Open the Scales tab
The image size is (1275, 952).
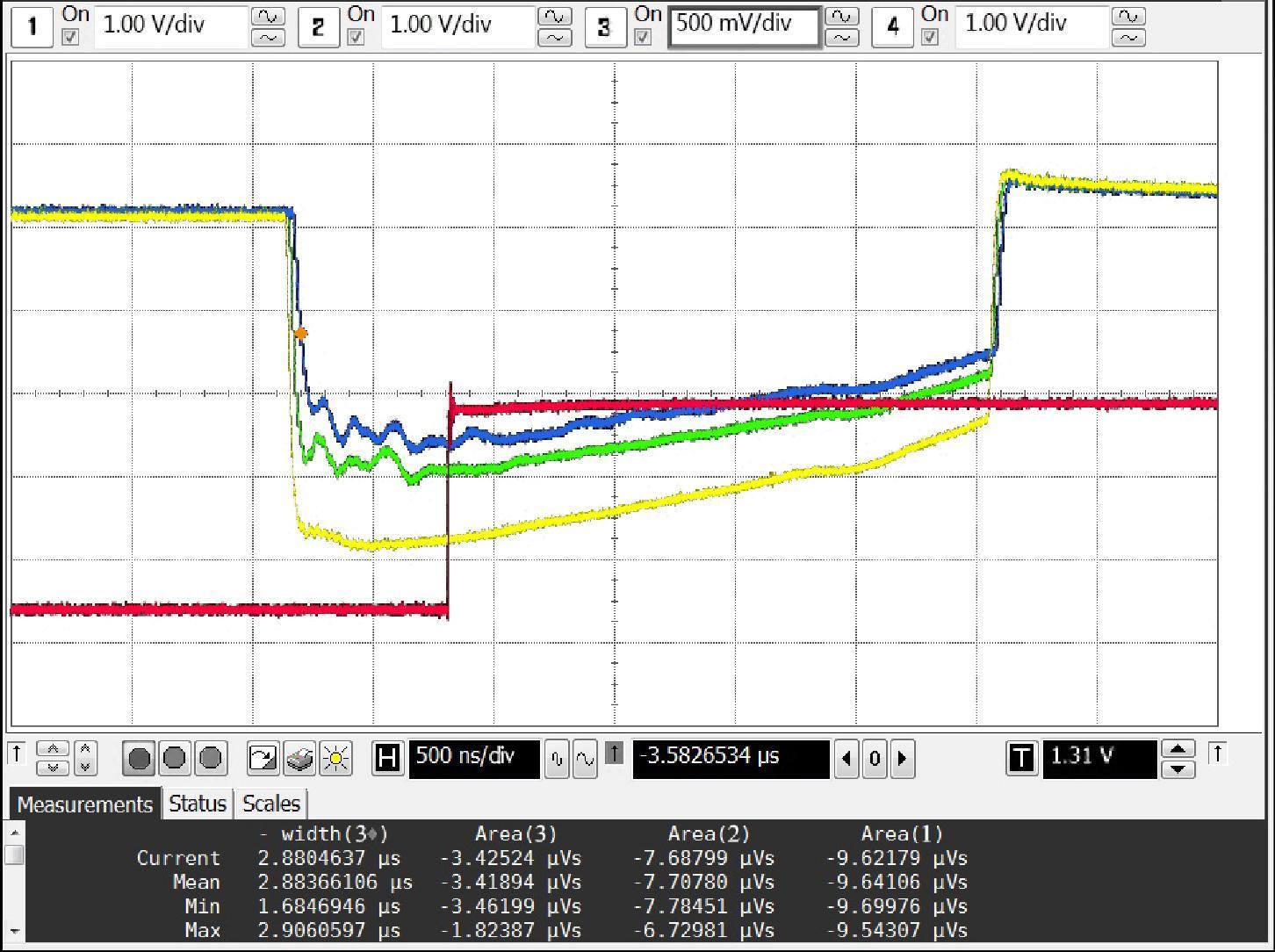(x=270, y=804)
